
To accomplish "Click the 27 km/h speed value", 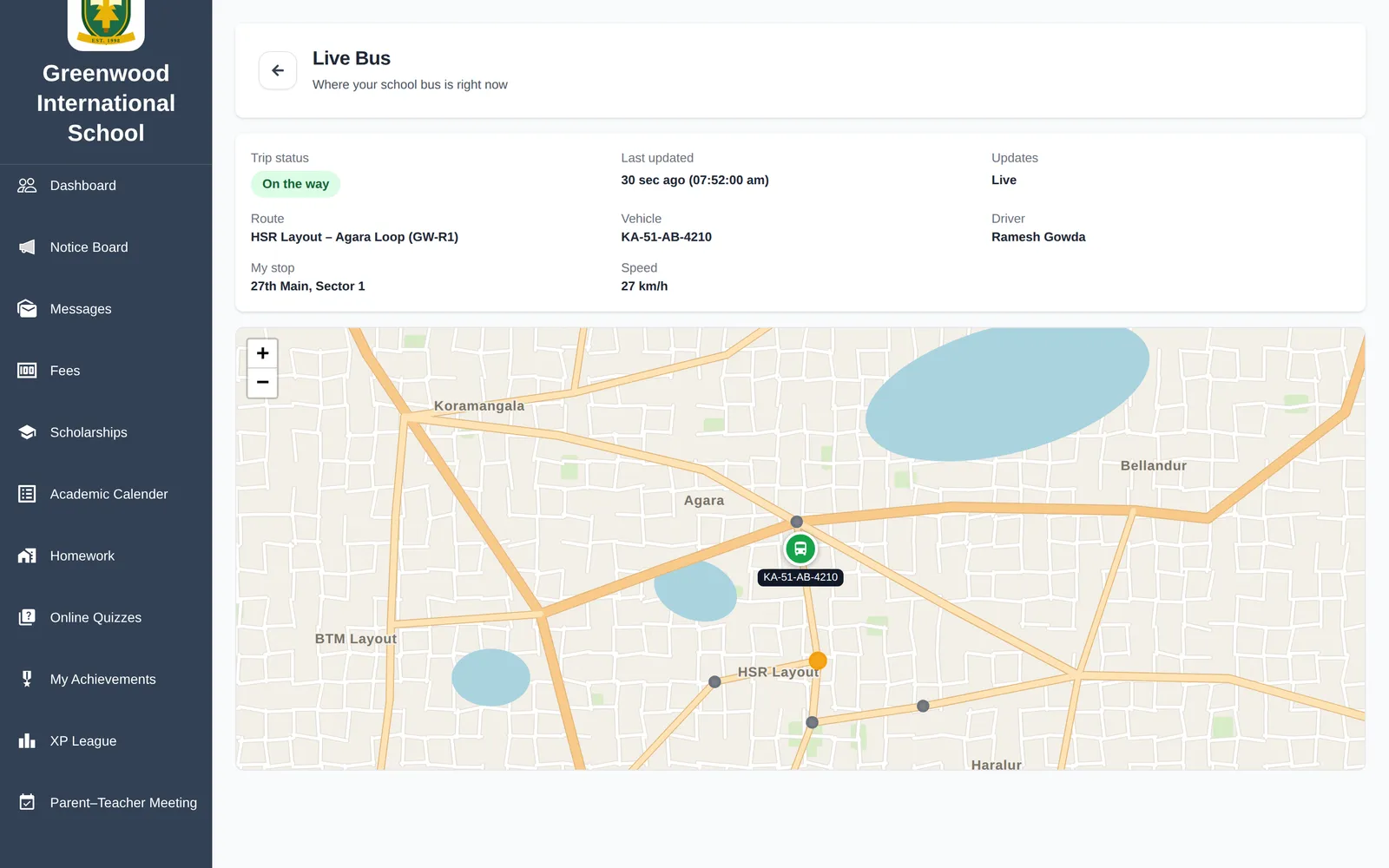I will [644, 286].
